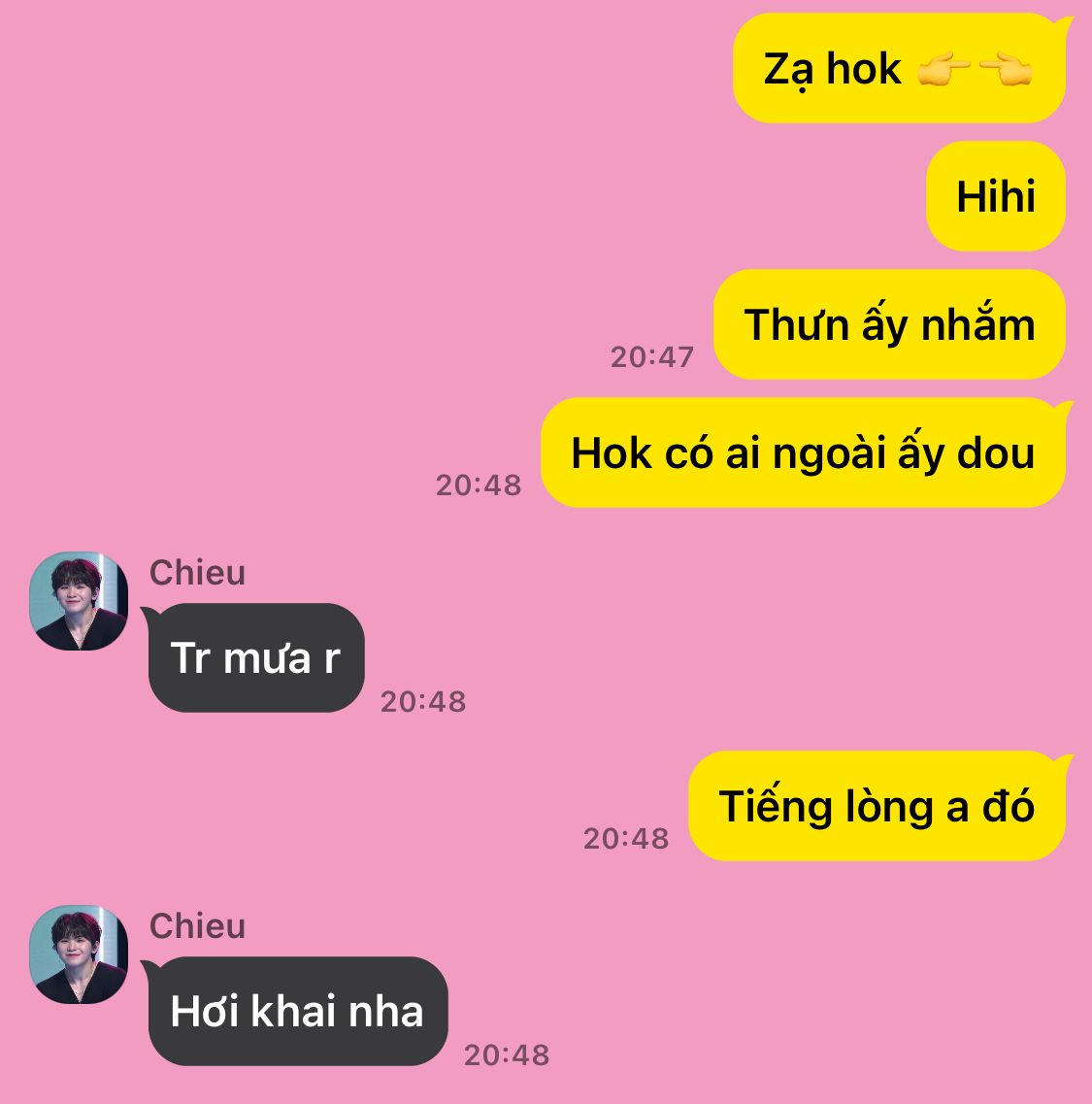
Task: Select the "Hơi khai nha" bubble
Action: click(x=296, y=1011)
